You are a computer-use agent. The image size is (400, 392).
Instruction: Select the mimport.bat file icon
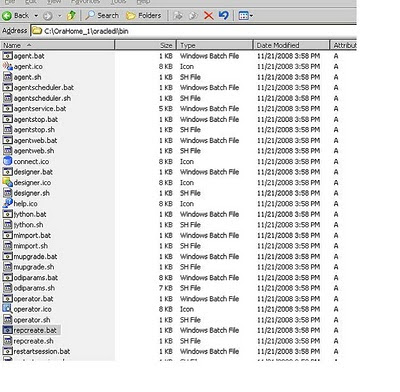pyautogui.click(x=8, y=235)
